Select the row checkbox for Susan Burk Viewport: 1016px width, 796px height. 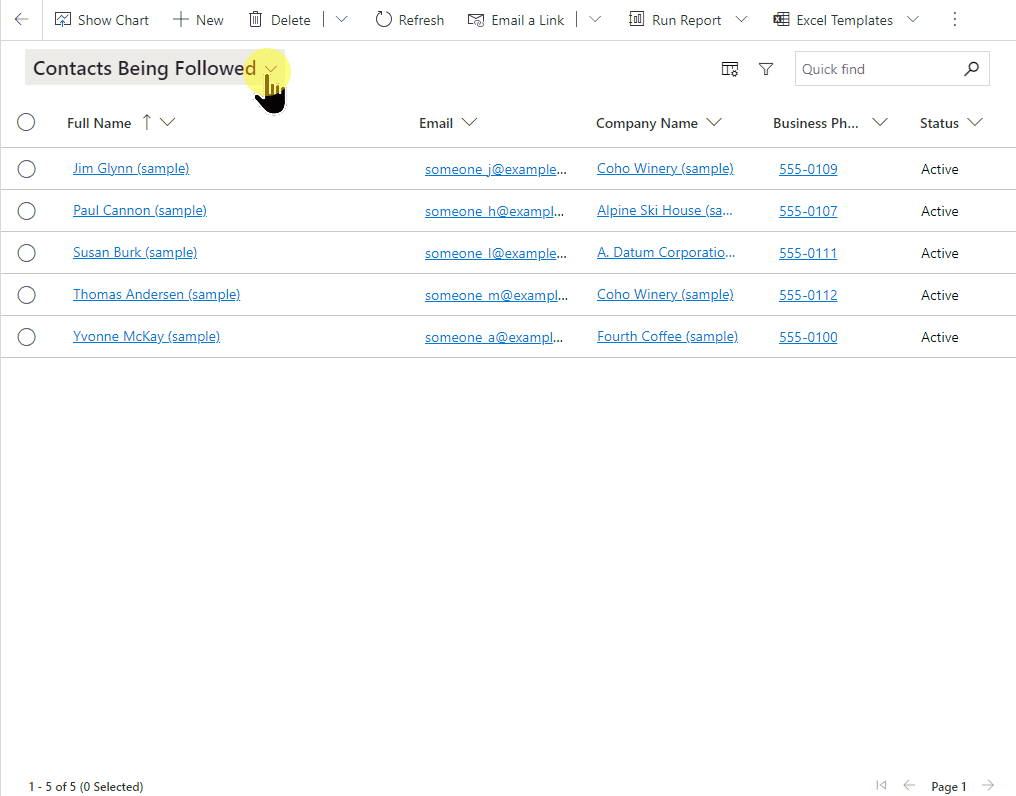pos(26,253)
